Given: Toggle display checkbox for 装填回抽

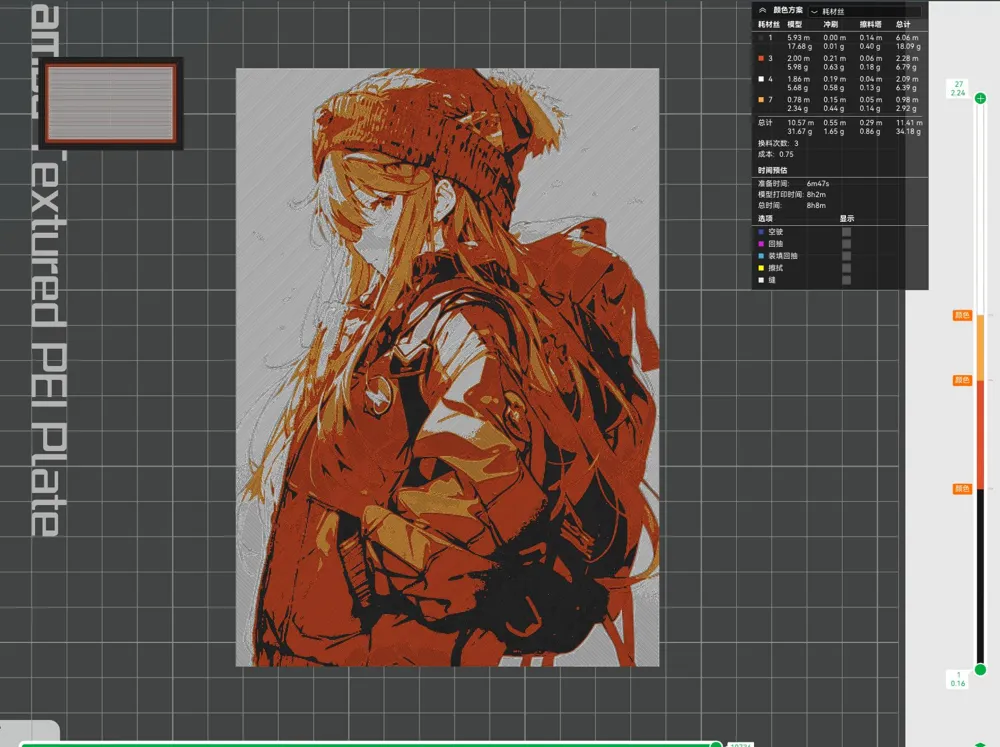Looking at the screenshot, I should tap(846, 256).
